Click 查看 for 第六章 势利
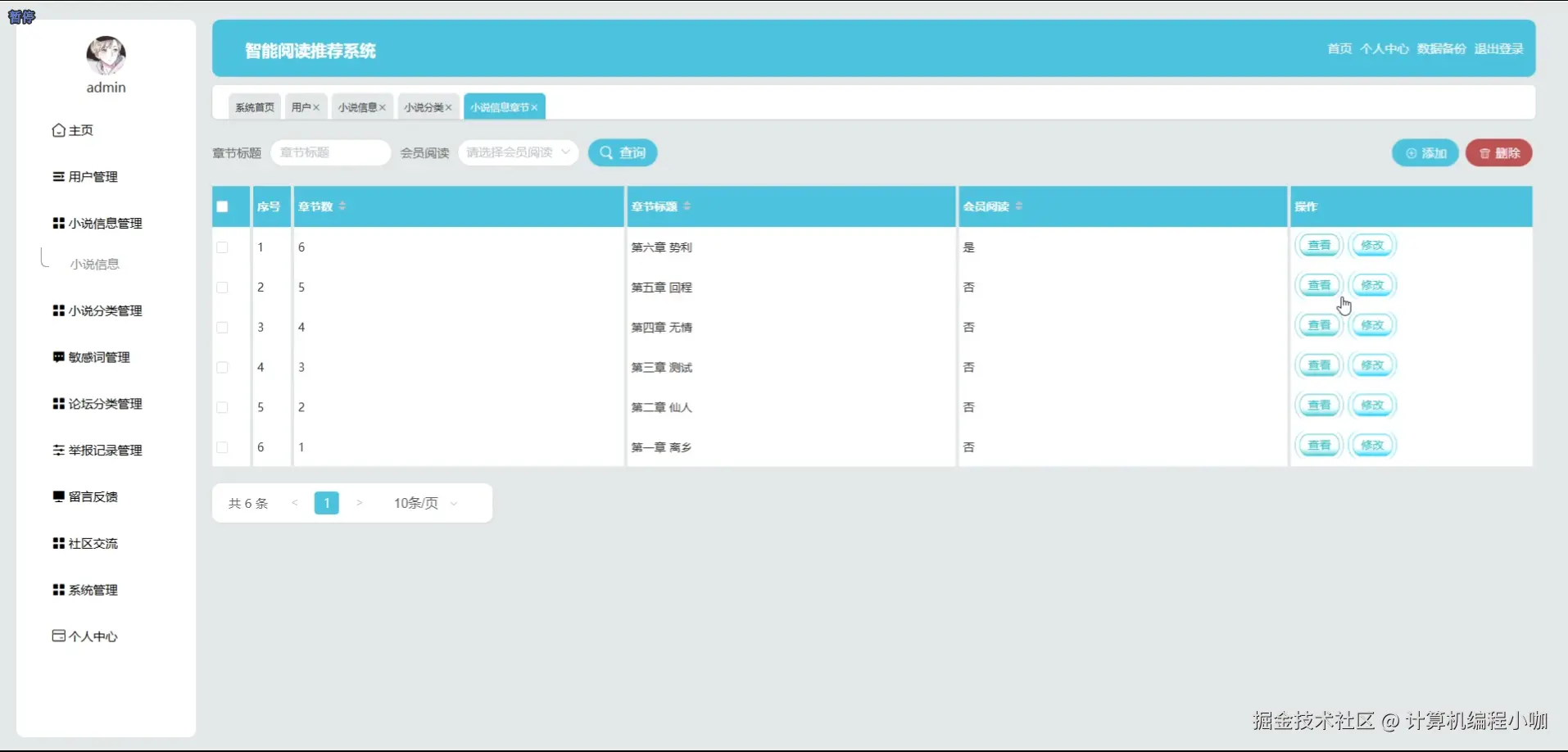 1319,245
